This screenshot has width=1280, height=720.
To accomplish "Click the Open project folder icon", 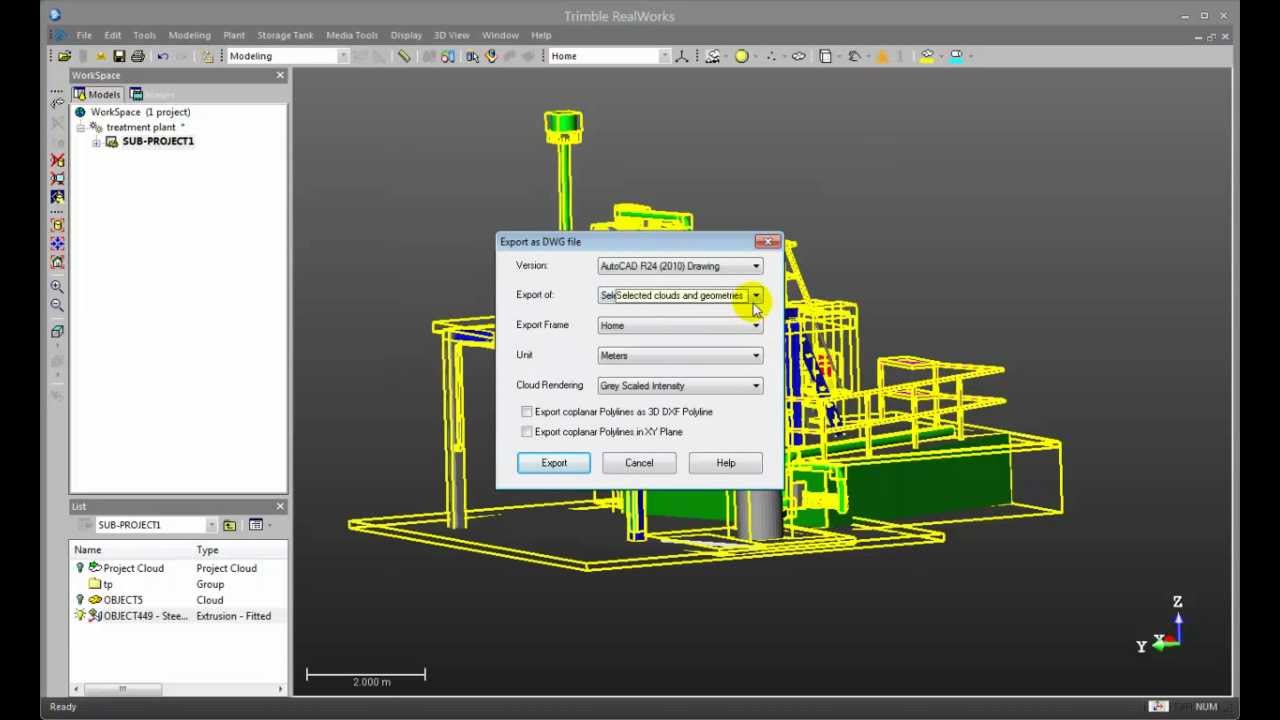I will tap(65, 56).
